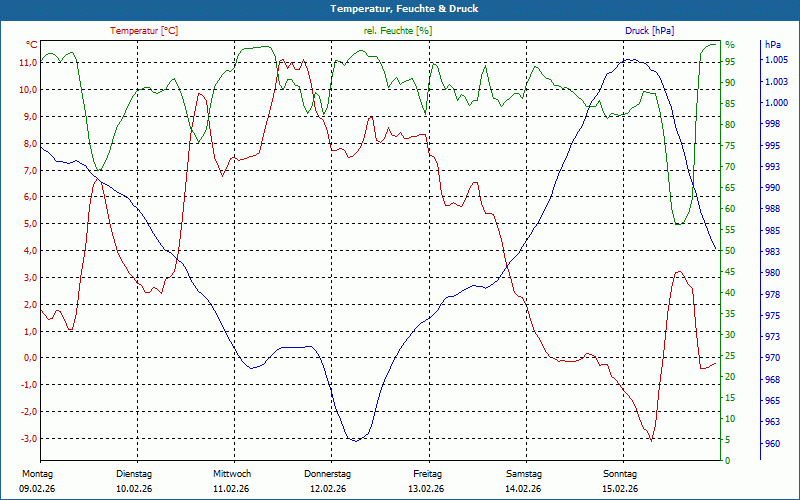The width and height of the screenshot is (800, 500).
Task: Click the '960' tick on pressure axis
Action: tap(771, 443)
